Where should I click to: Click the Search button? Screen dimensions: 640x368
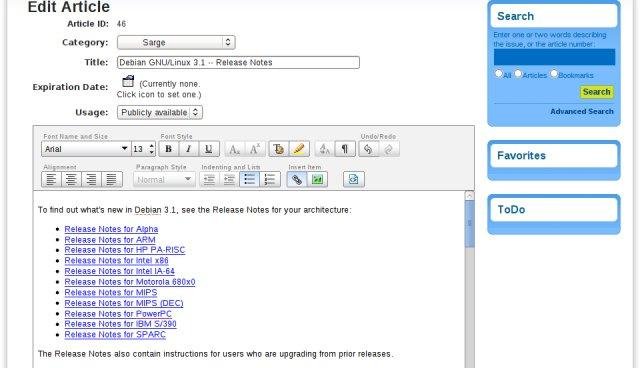click(596, 92)
